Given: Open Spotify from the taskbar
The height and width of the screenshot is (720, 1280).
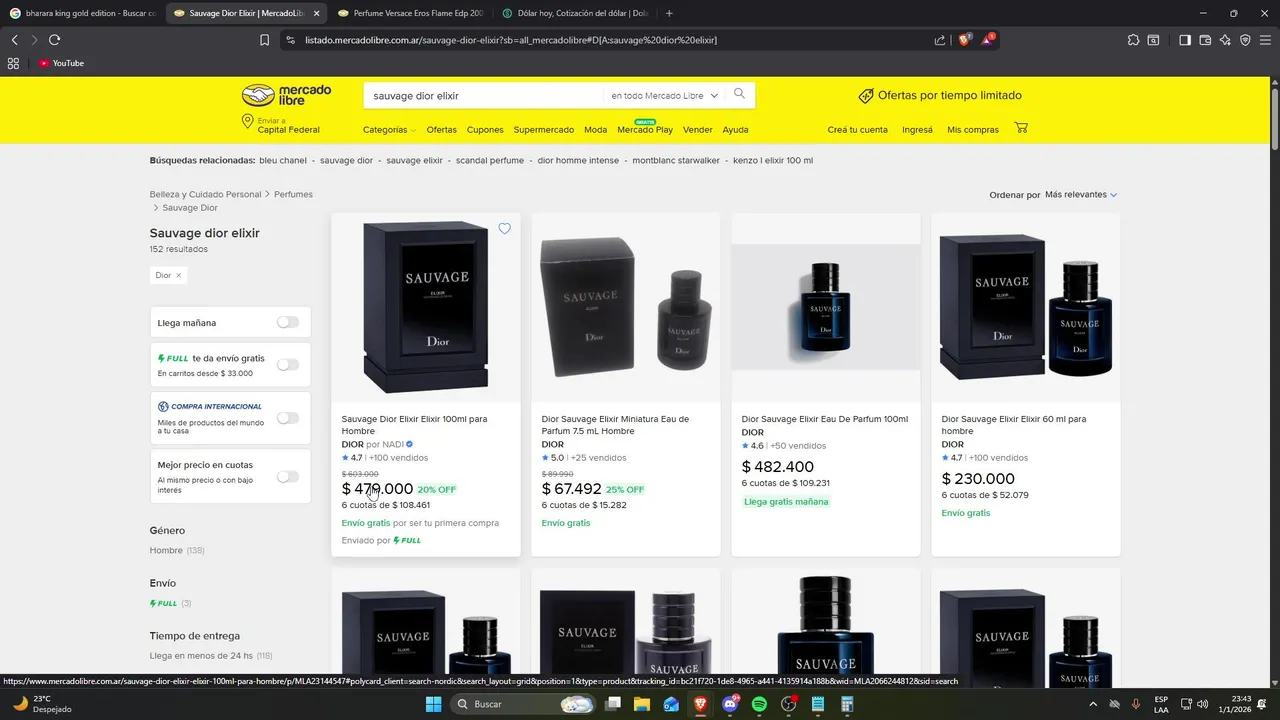Looking at the screenshot, I should [x=758, y=704].
